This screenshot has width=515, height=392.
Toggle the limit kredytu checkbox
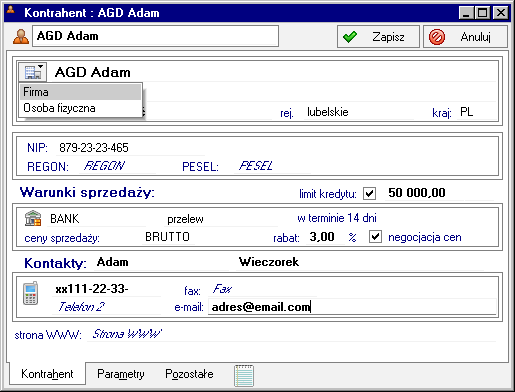pos(369,193)
